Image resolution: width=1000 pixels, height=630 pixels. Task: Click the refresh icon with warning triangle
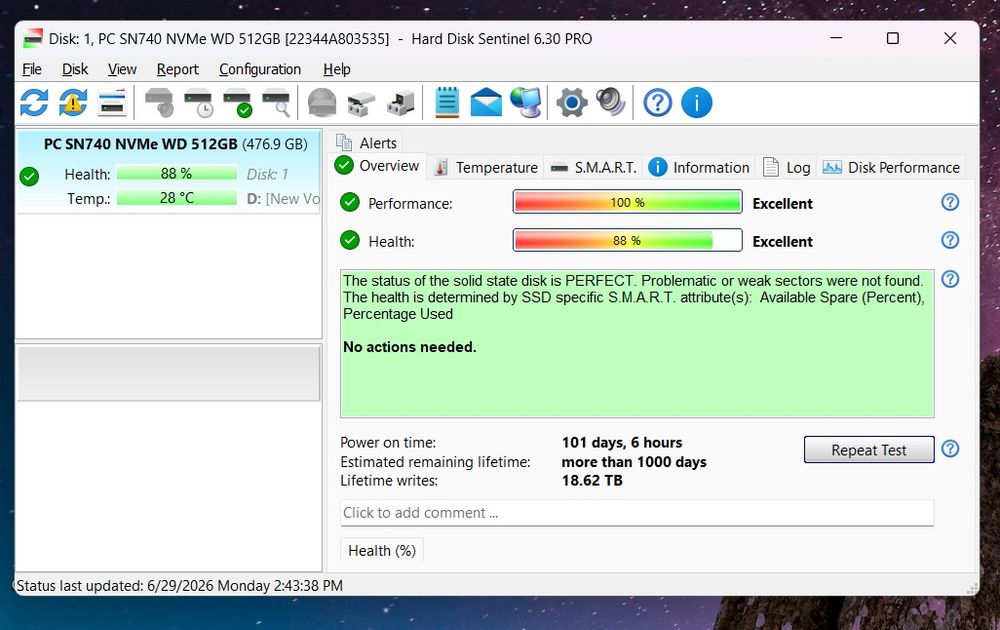[x=73, y=103]
